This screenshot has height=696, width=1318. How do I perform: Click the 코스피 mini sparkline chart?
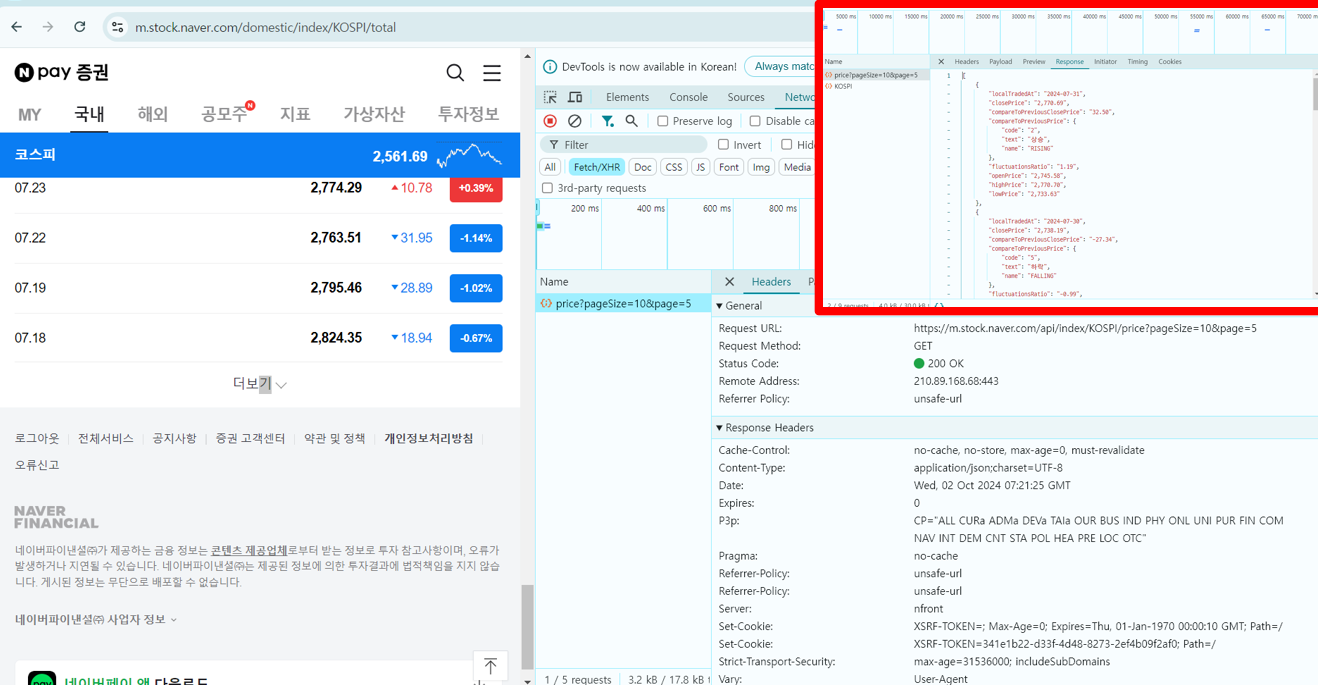[469, 155]
